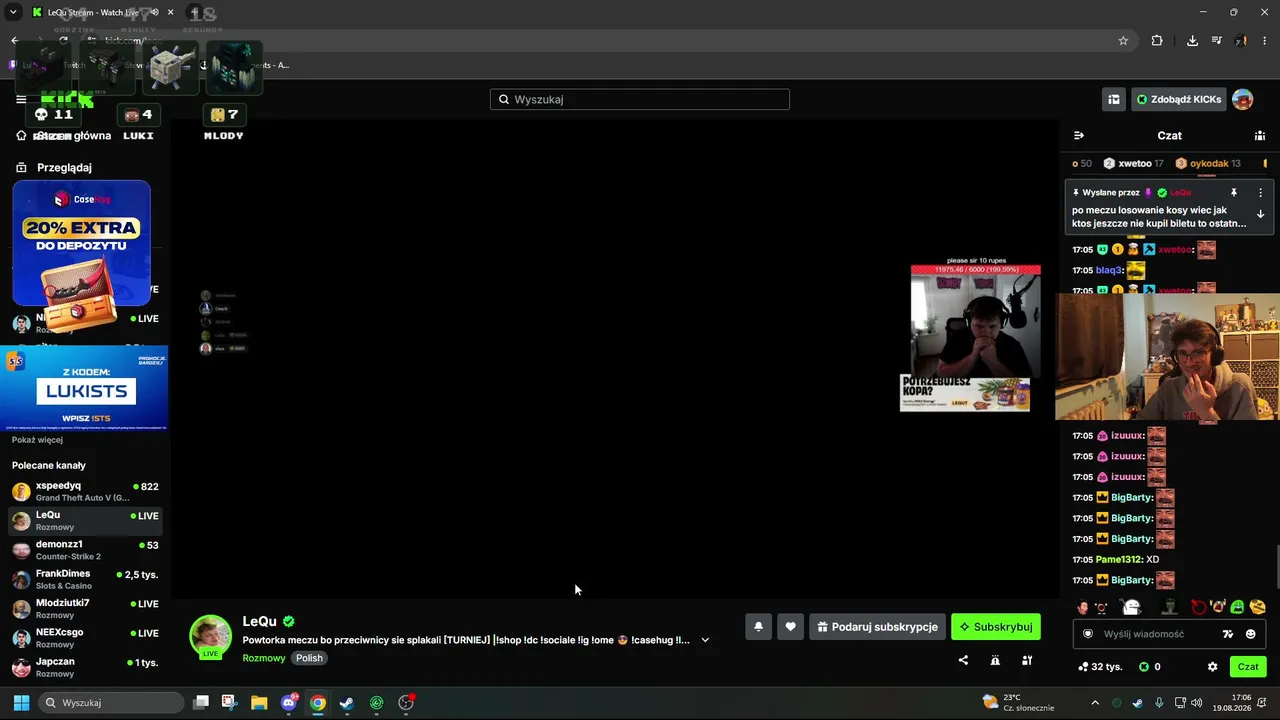Open the Chrome tab search dropdown
Screen dimensions: 1280x720
click(x=13, y=12)
